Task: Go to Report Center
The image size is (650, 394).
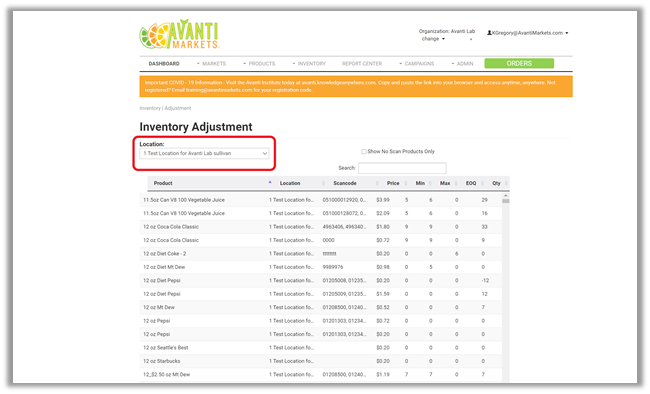Action: tap(362, 63)
